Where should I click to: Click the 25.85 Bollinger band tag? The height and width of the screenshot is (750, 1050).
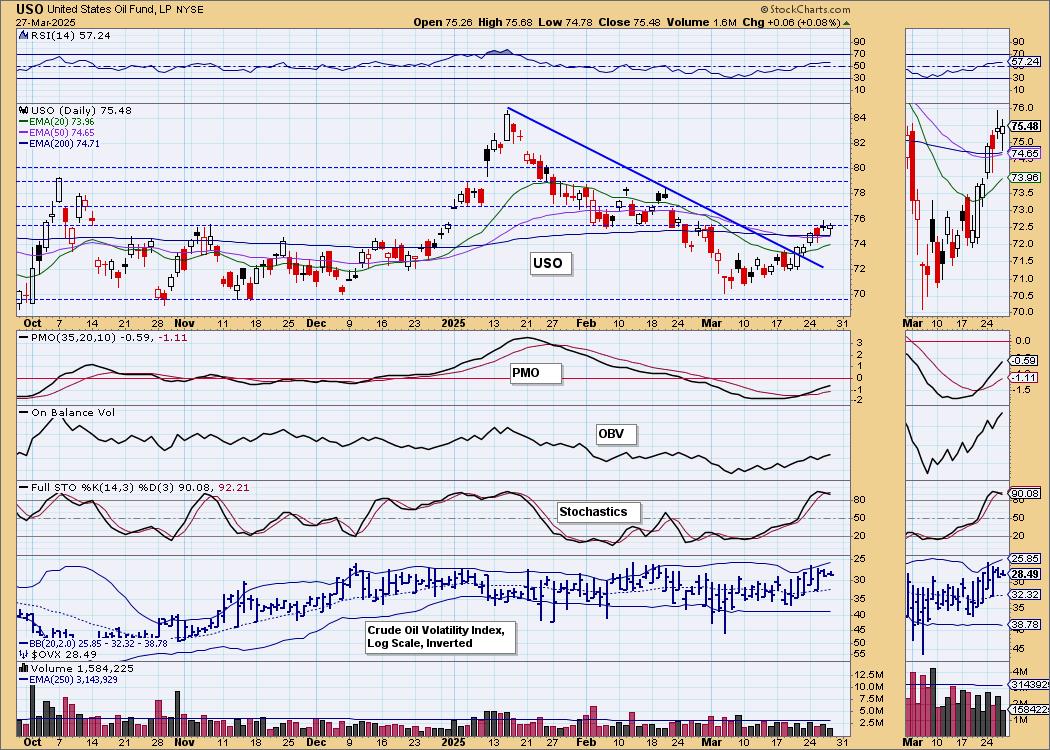[1025, 558]
